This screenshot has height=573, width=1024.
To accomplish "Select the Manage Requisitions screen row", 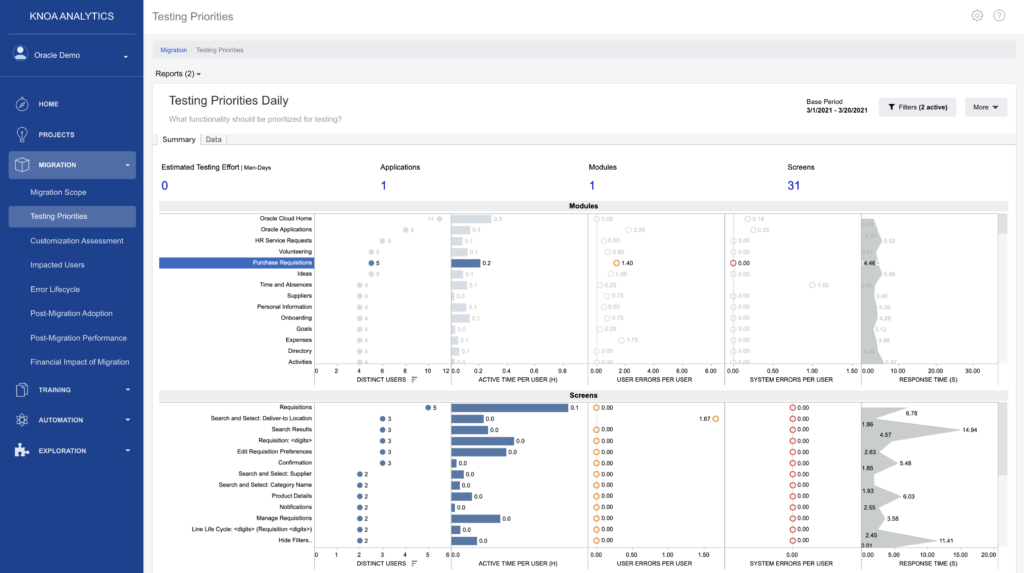I will tap(284, 518).
